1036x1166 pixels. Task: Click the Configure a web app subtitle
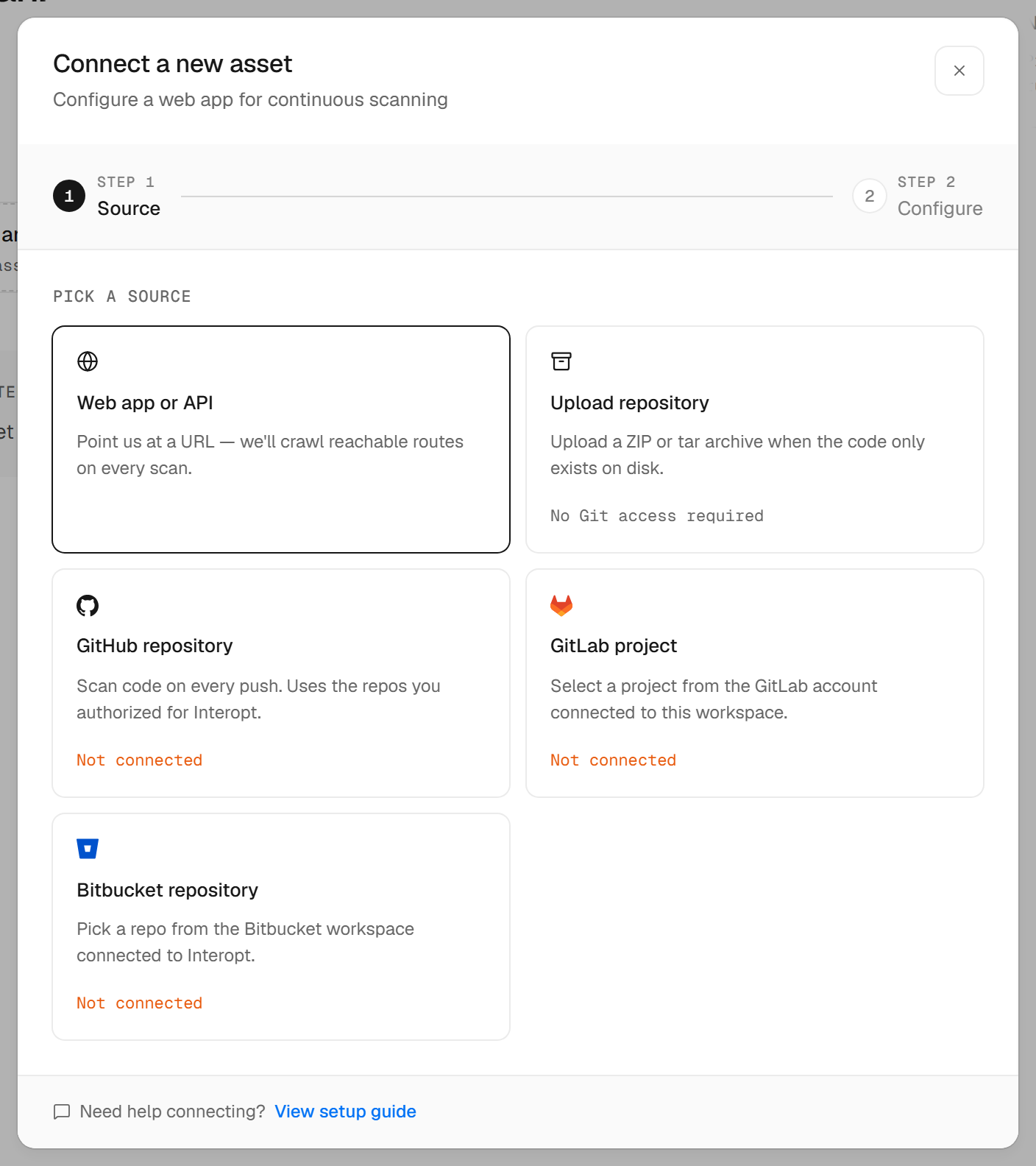(250, 99)
